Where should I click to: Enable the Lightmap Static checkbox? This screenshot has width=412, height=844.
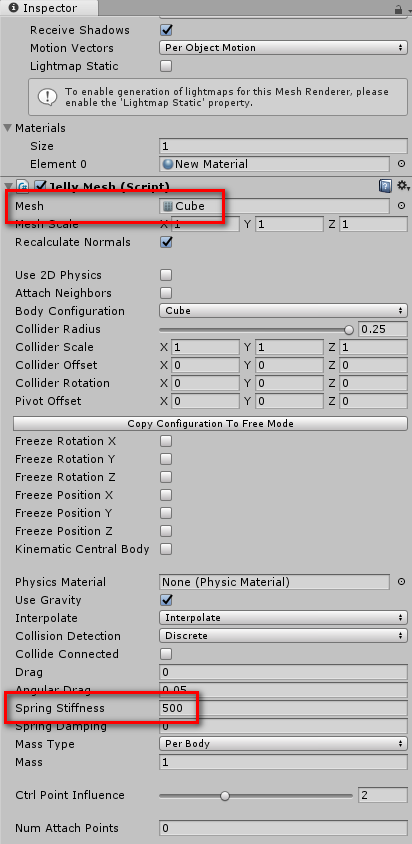click(166, 66)
